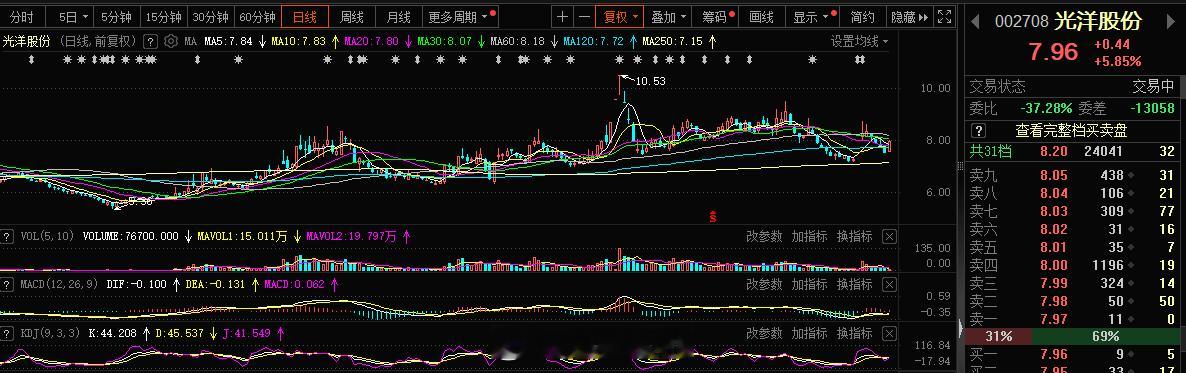Toggle 画线 drawing tools
Image resolution: width=1186 pixels, height=373 pixels.
point(761,17)
